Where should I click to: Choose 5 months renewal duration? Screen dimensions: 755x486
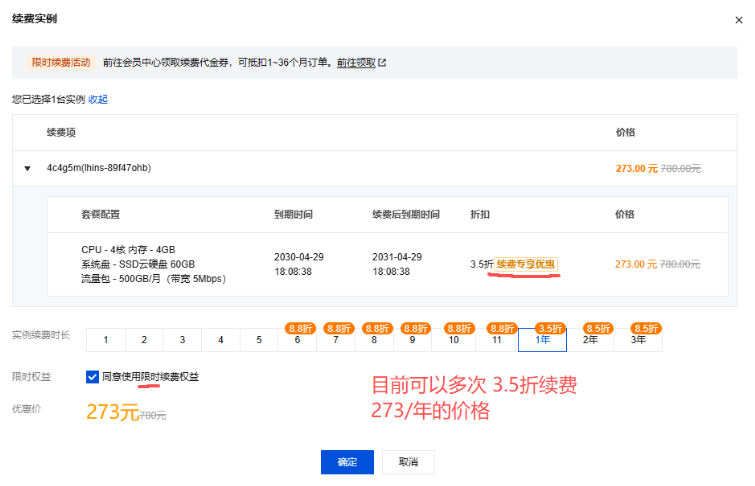point(258,340)
